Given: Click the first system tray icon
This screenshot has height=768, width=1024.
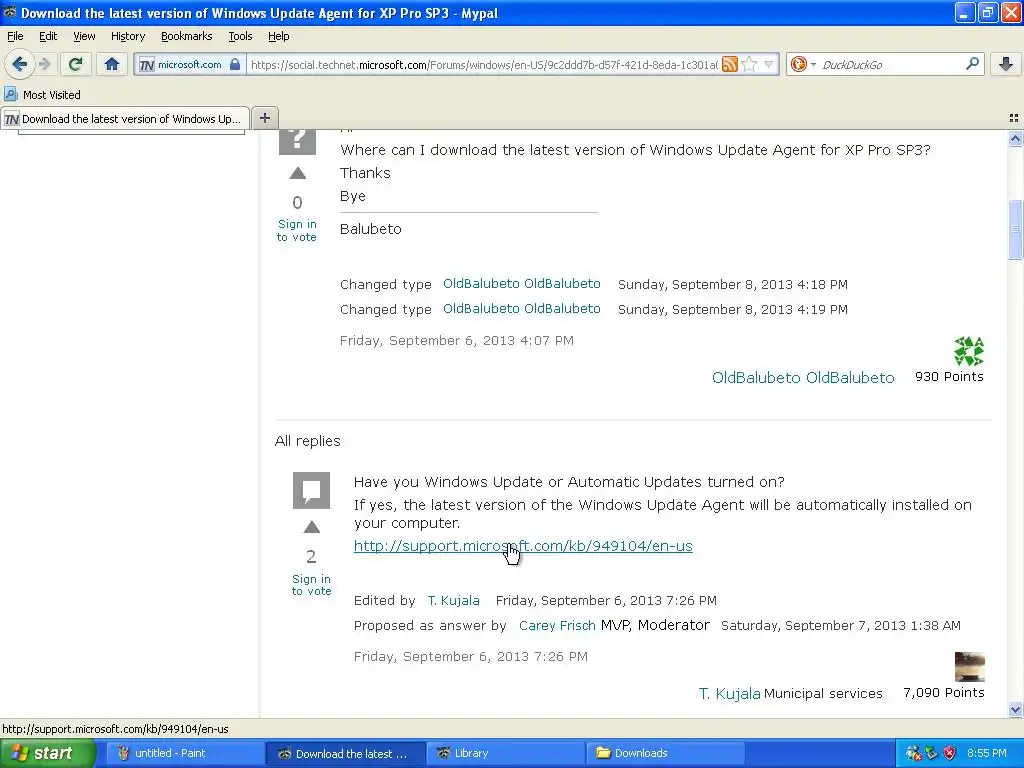Looking at the screenshot, I should coord(913,753).
